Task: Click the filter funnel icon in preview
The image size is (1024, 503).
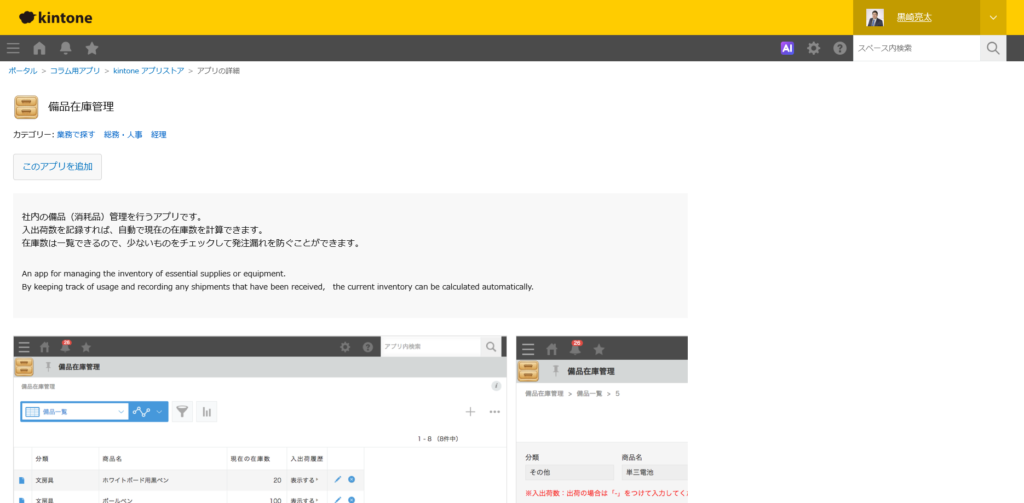Action: point(182,412)
